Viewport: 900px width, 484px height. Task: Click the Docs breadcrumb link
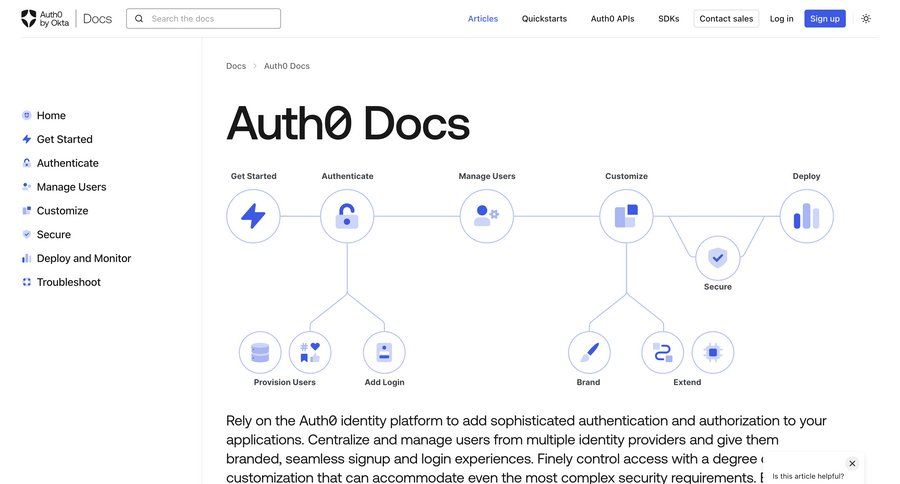tap(236, 66)
